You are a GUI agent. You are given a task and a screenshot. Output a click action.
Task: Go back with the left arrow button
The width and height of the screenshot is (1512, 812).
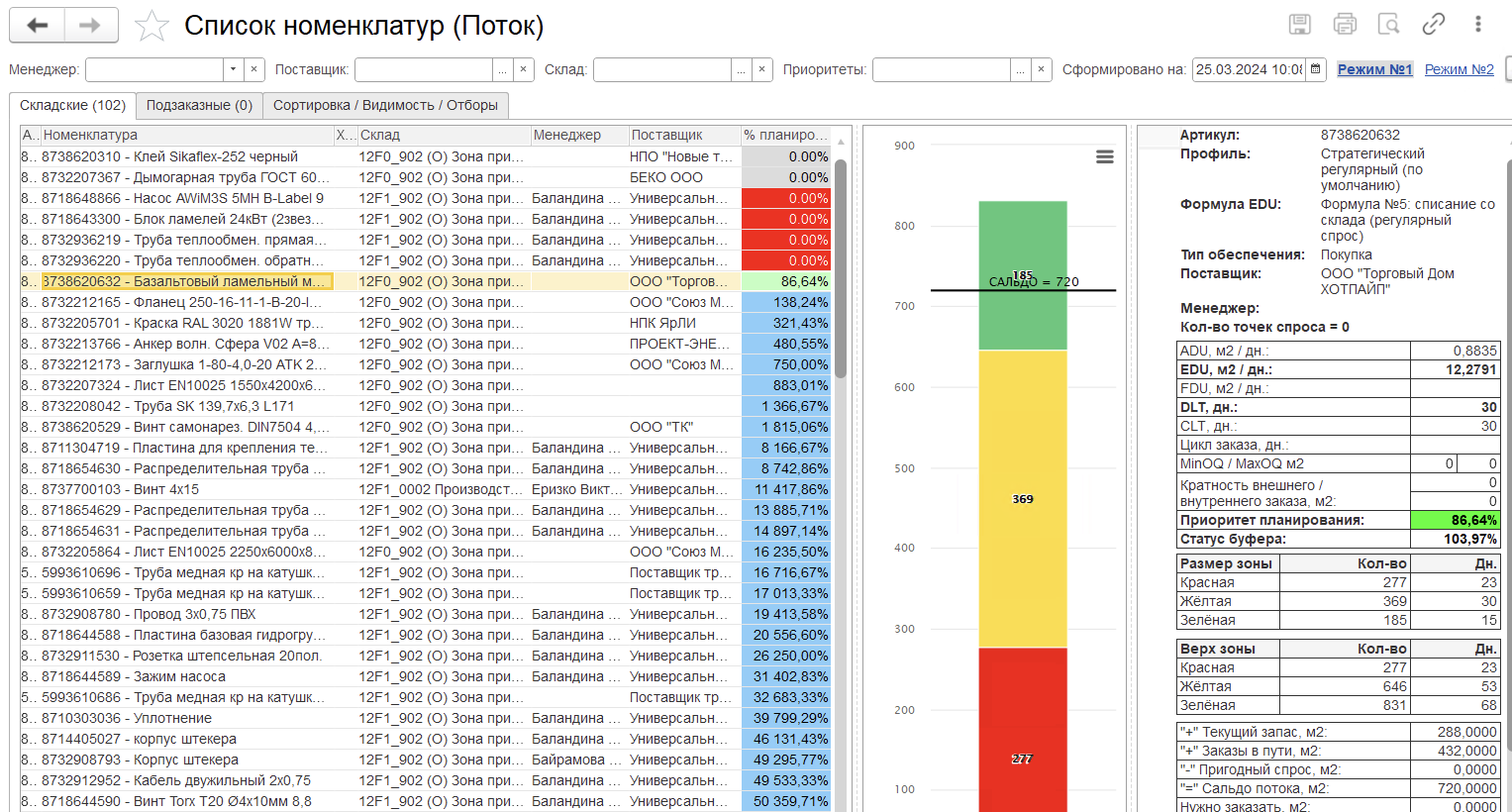[x=38, y=26]
